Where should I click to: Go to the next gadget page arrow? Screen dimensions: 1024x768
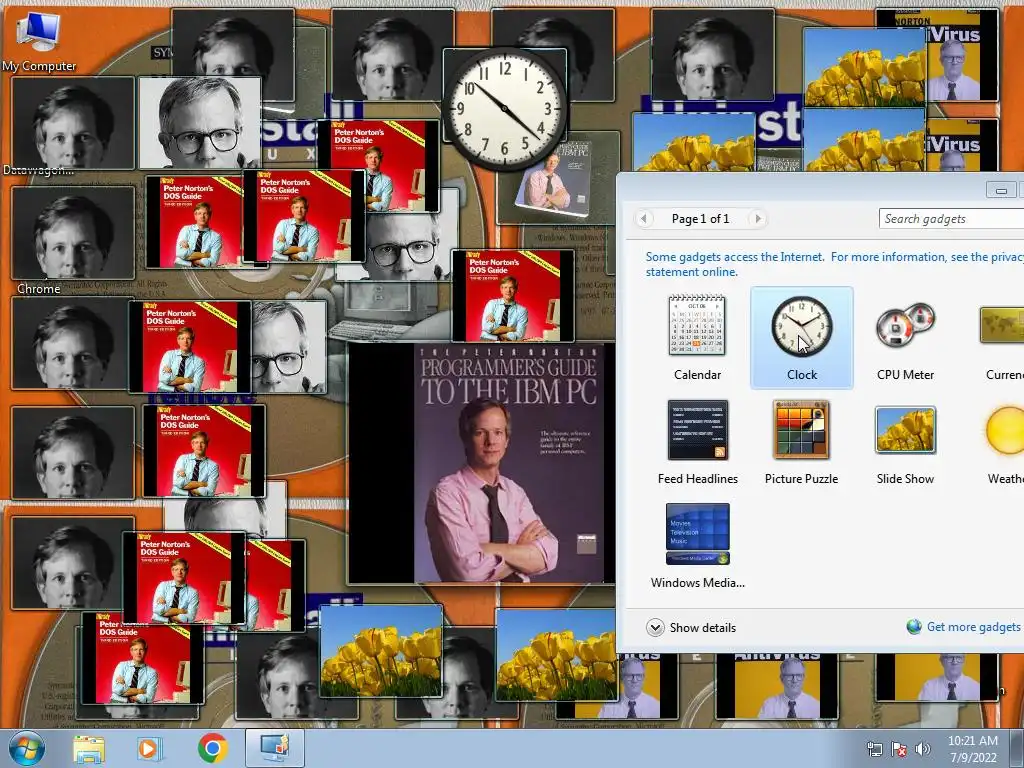coord(758,219)
